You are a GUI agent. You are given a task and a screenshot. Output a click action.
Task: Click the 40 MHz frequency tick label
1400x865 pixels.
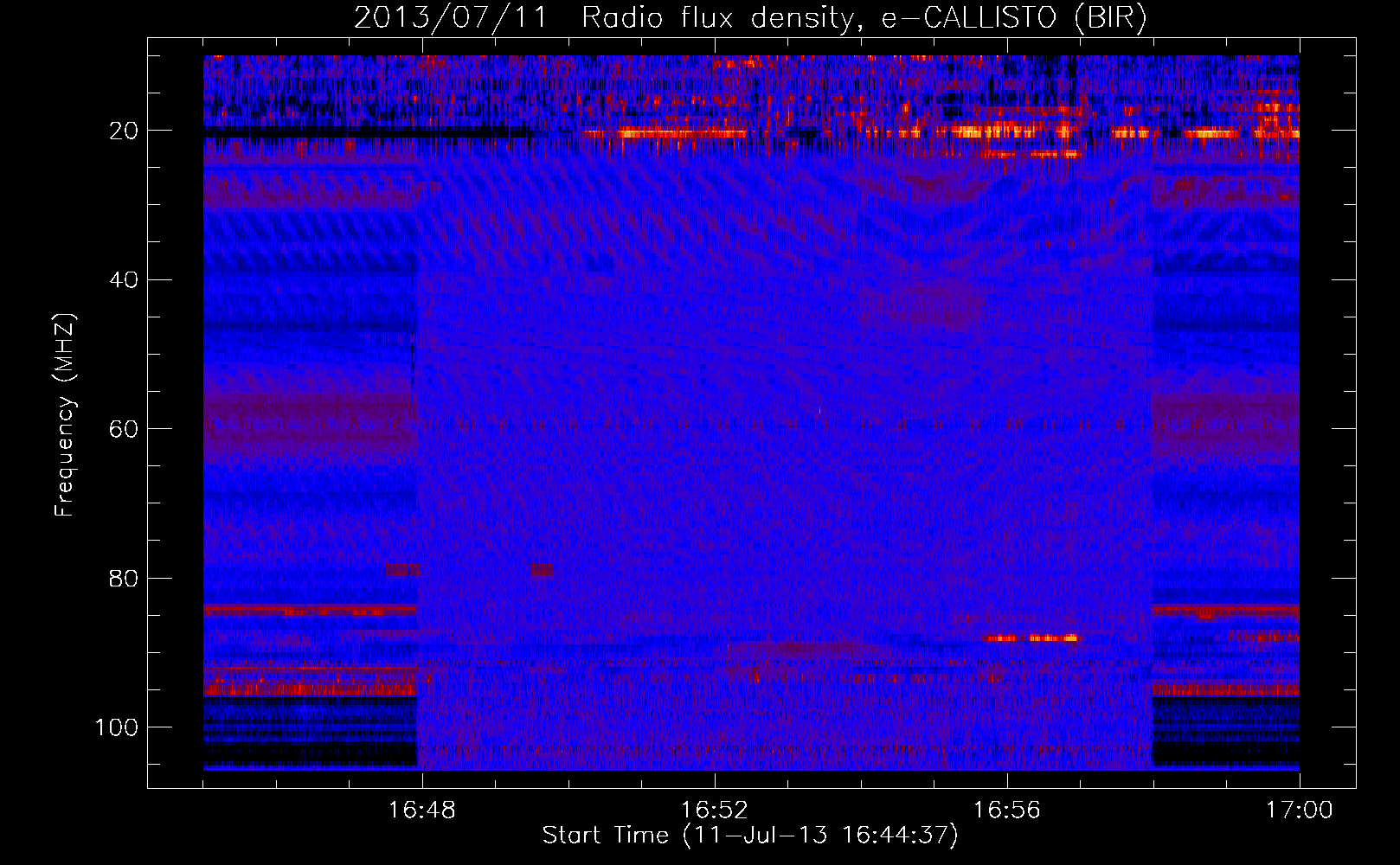(125, 280)
